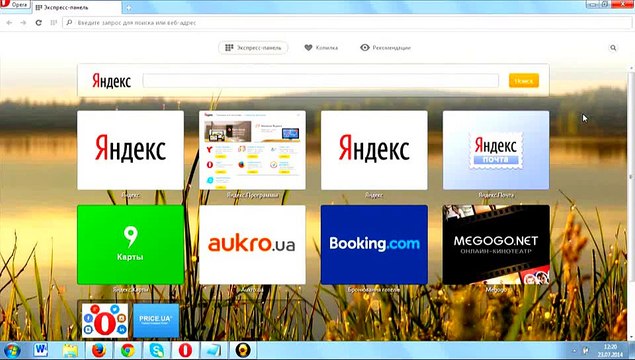Viewport: 635px width, 360px height.
Task: Open the Яндекс.Программы speed dial tile
Action: coord(252,150)
